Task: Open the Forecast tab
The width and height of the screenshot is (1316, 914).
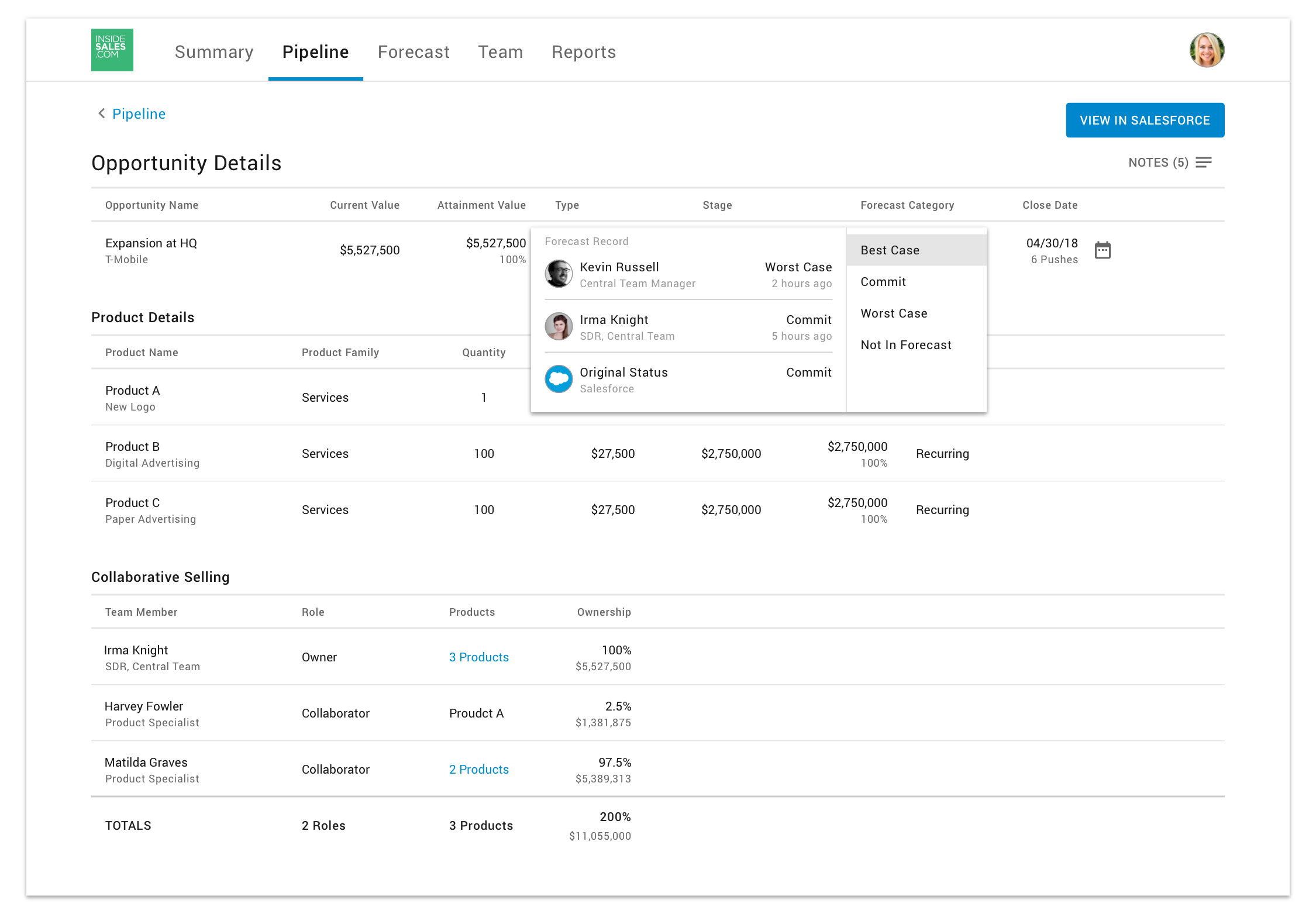Action: 414,52
